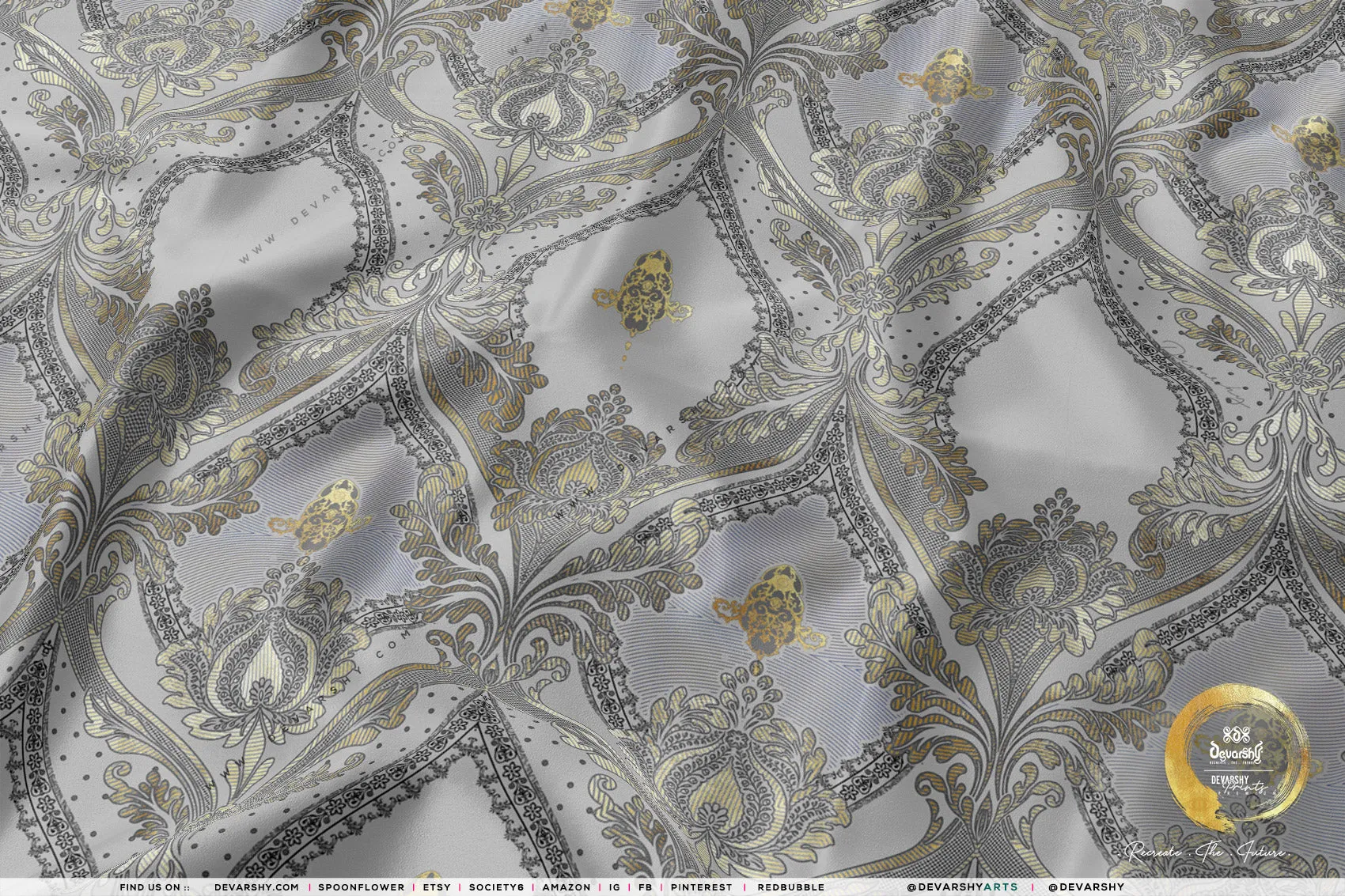Image resolution: width=1345 pixels, height=896 pixels.
Task: Click the ETSY text in footer
Action: point(437,887)
